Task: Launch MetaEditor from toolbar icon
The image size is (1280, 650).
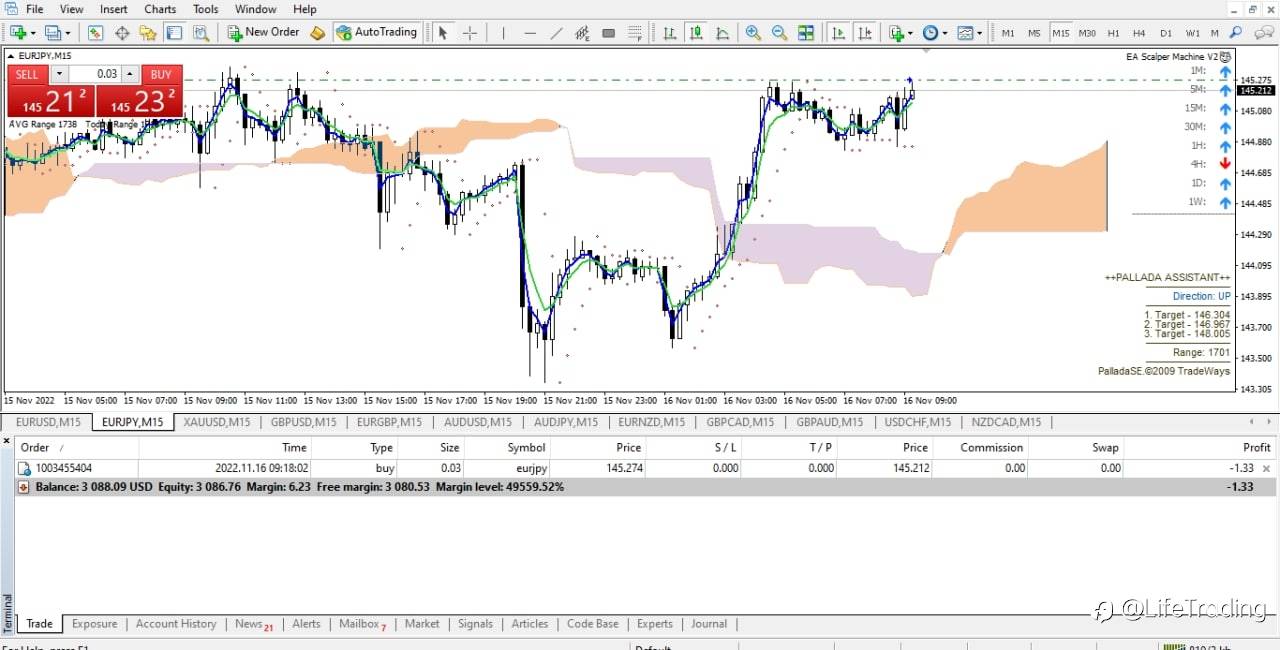Action: 317,33
